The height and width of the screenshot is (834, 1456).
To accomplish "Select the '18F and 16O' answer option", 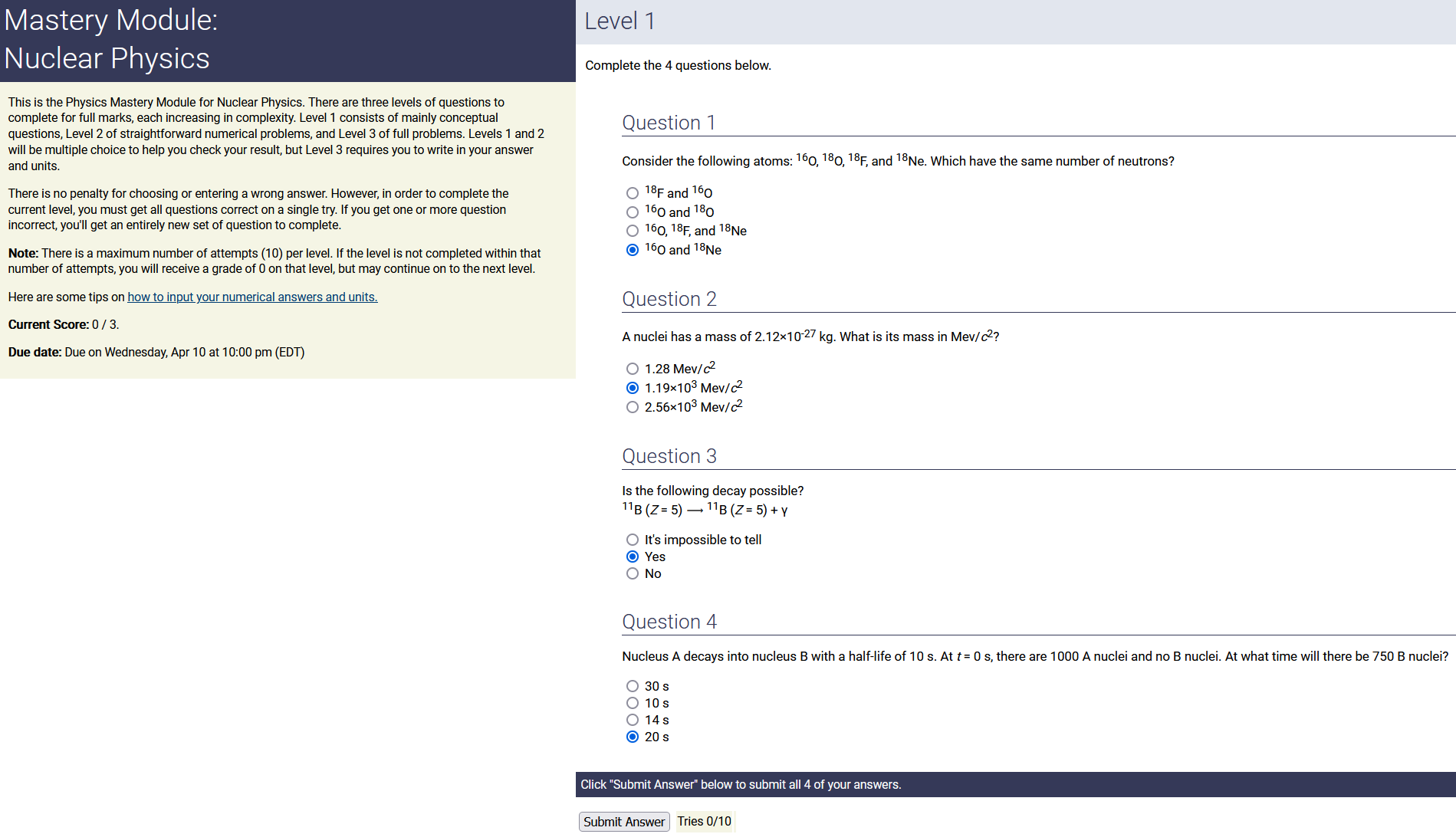I will click(x=632, y=193).
